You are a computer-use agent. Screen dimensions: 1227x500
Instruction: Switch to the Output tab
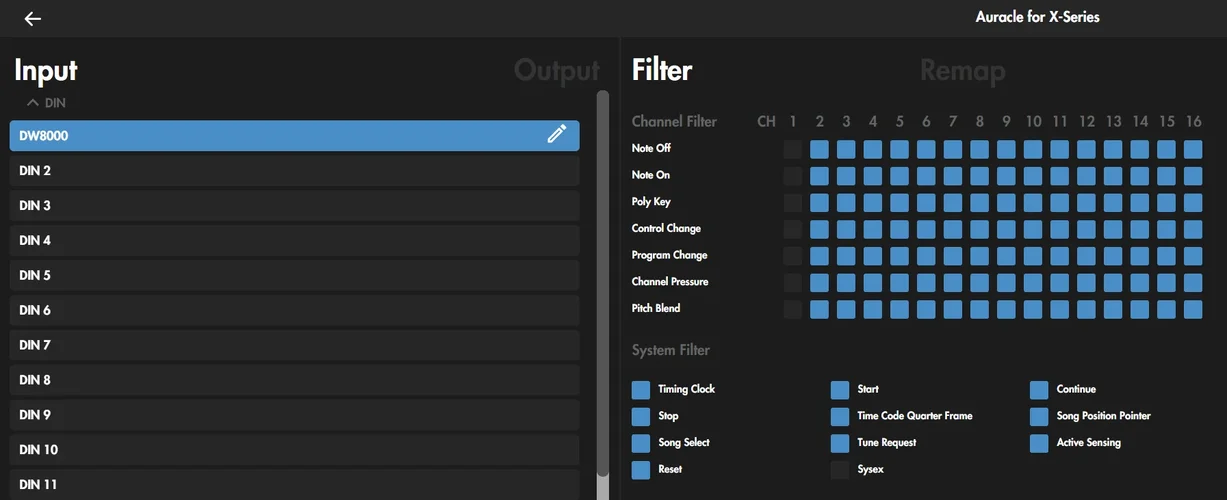coord(556,71)
